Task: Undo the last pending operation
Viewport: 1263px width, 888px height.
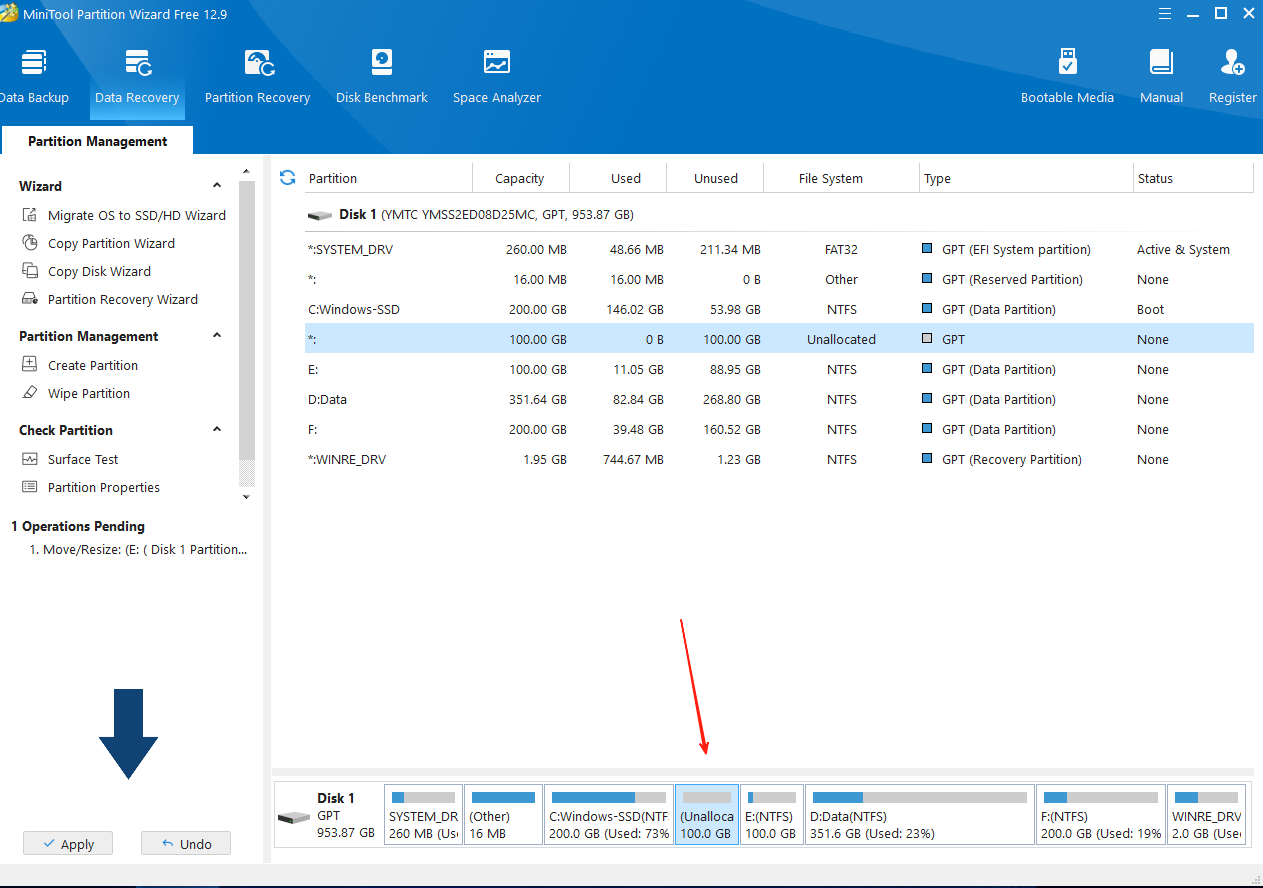Action: [186, 844]
